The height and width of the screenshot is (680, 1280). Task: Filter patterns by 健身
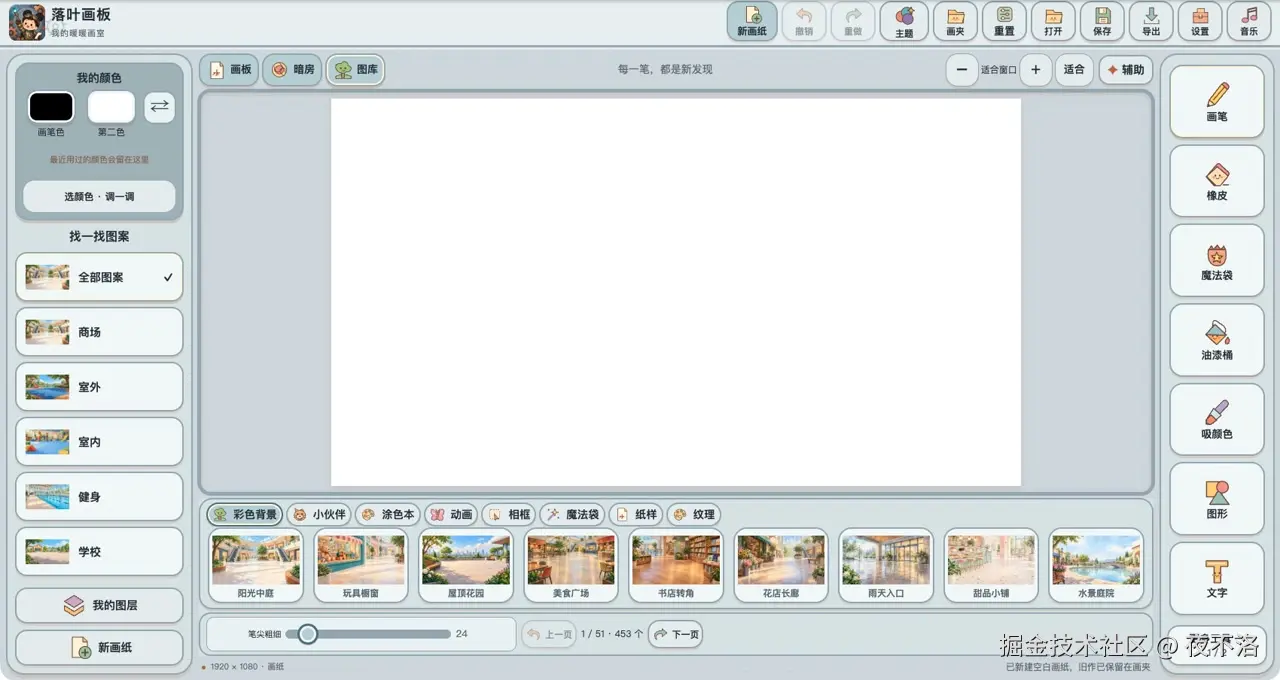[x=99, y=497]
